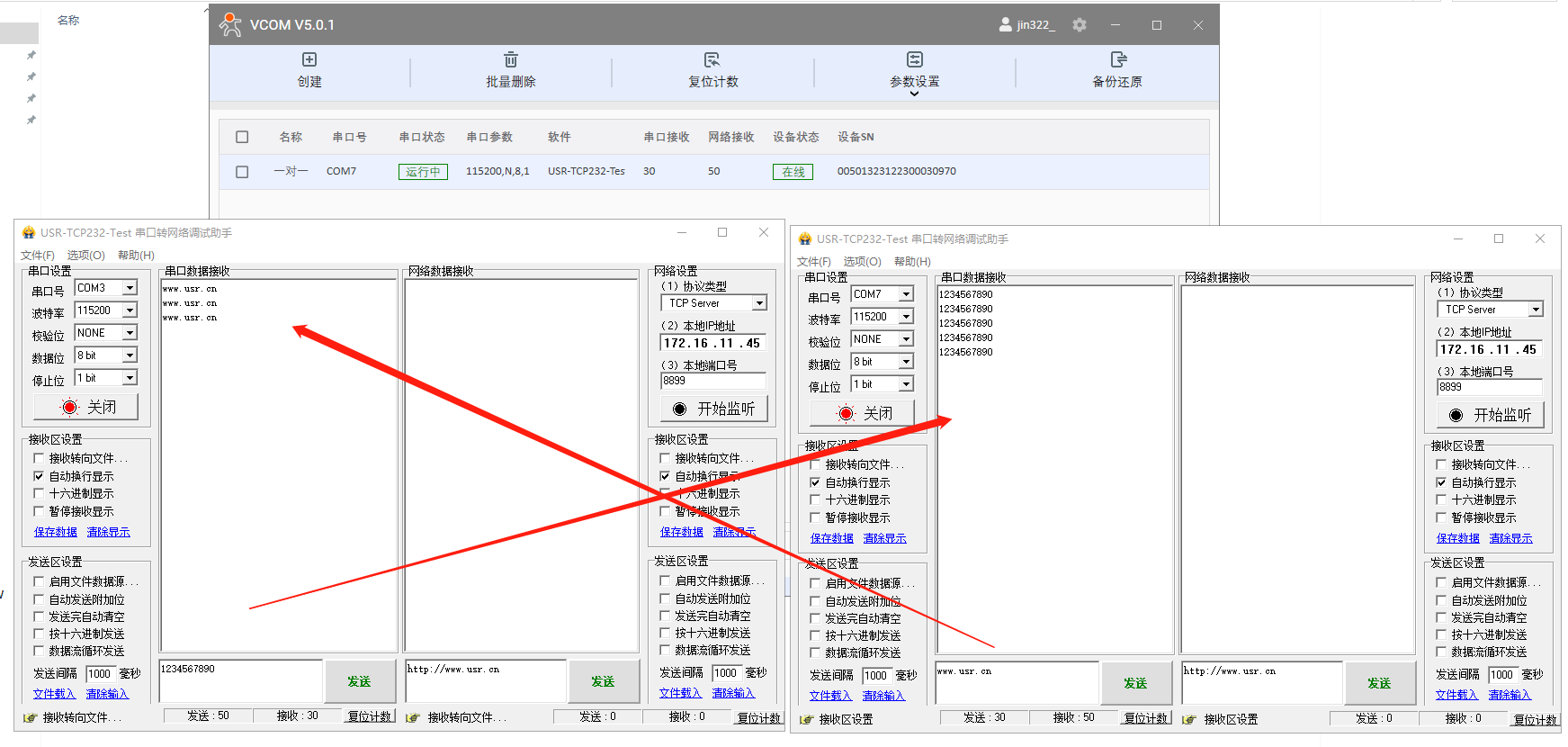Viewport: 1568px width, 747px height.
Task: Click the jin322_ user account icon
Action: (x=1006, y=25)
